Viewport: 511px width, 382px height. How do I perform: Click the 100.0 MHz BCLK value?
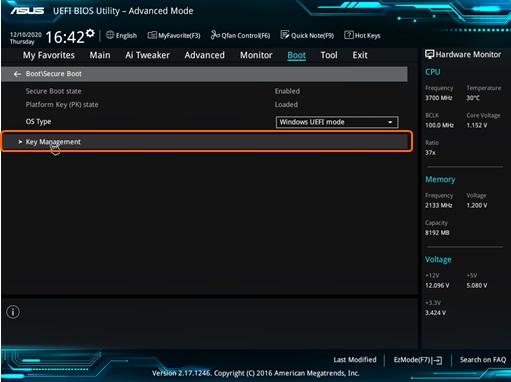[439, 125]
